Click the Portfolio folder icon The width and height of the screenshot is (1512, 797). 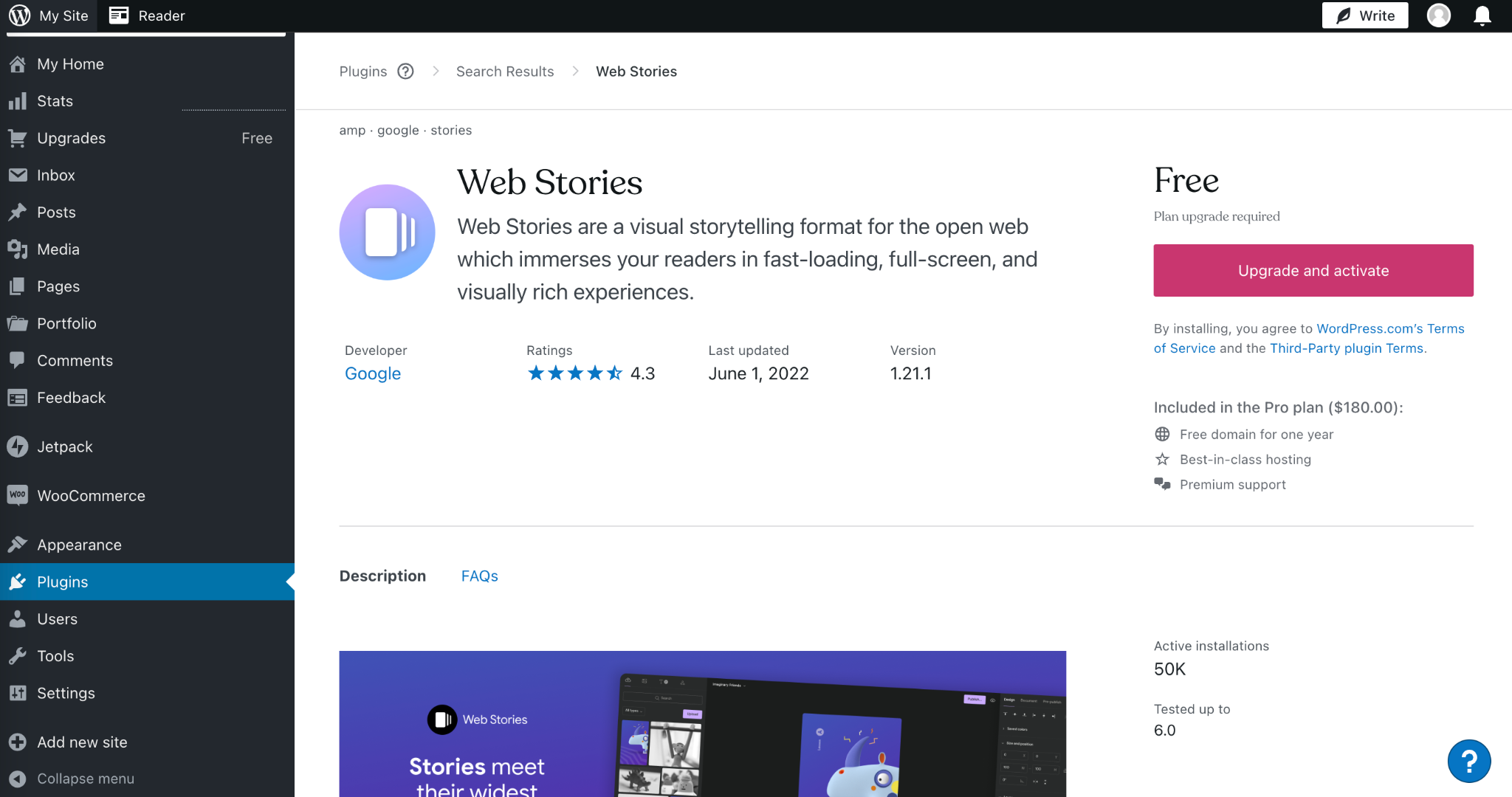click(18, 323)
